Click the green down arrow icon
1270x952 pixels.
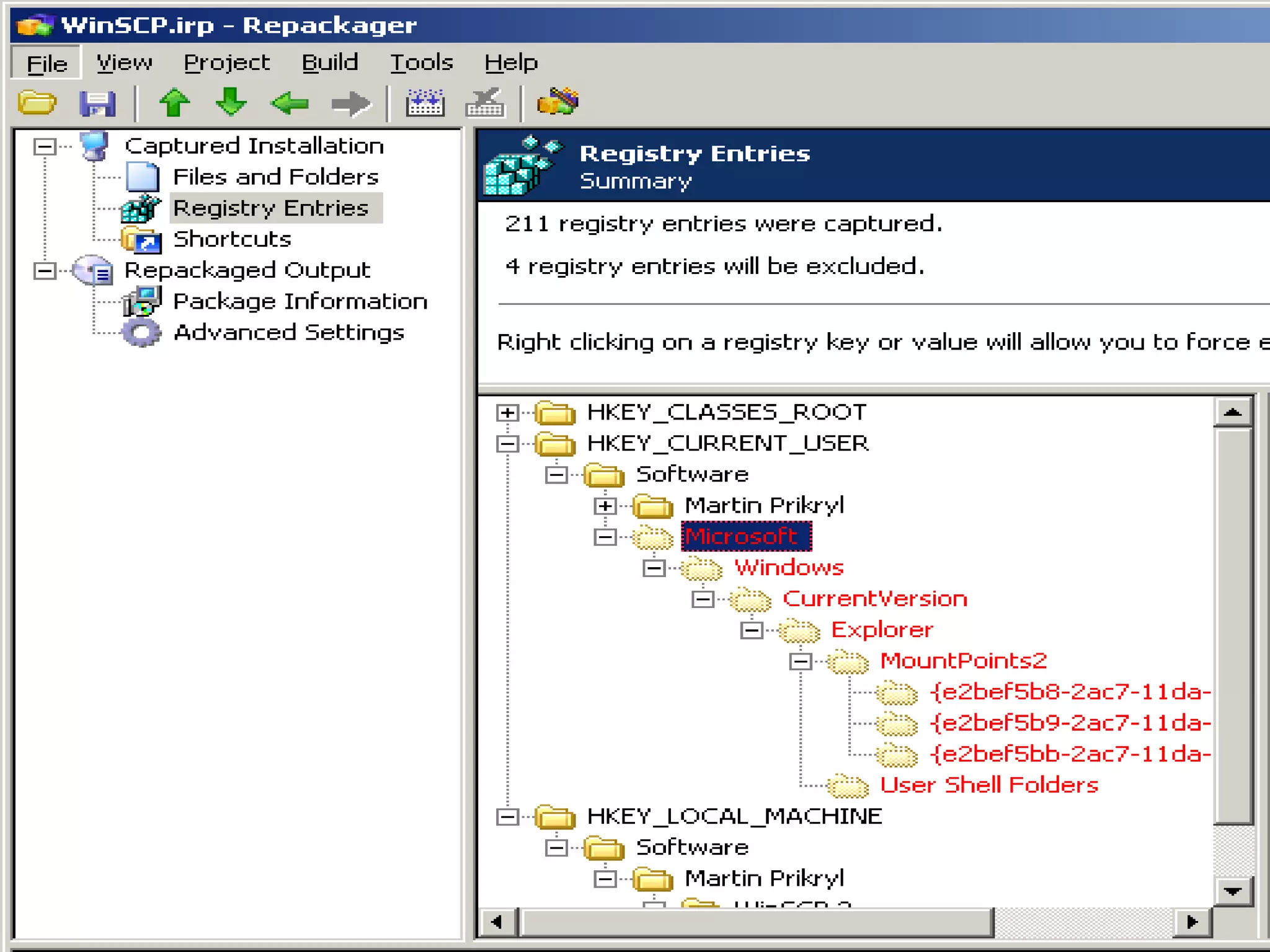pyautogui.click(x=231, y=102)
